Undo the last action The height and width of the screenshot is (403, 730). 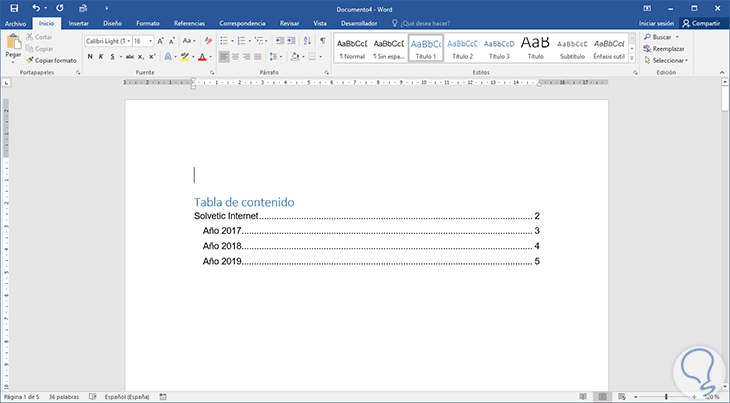click(36, 8)
